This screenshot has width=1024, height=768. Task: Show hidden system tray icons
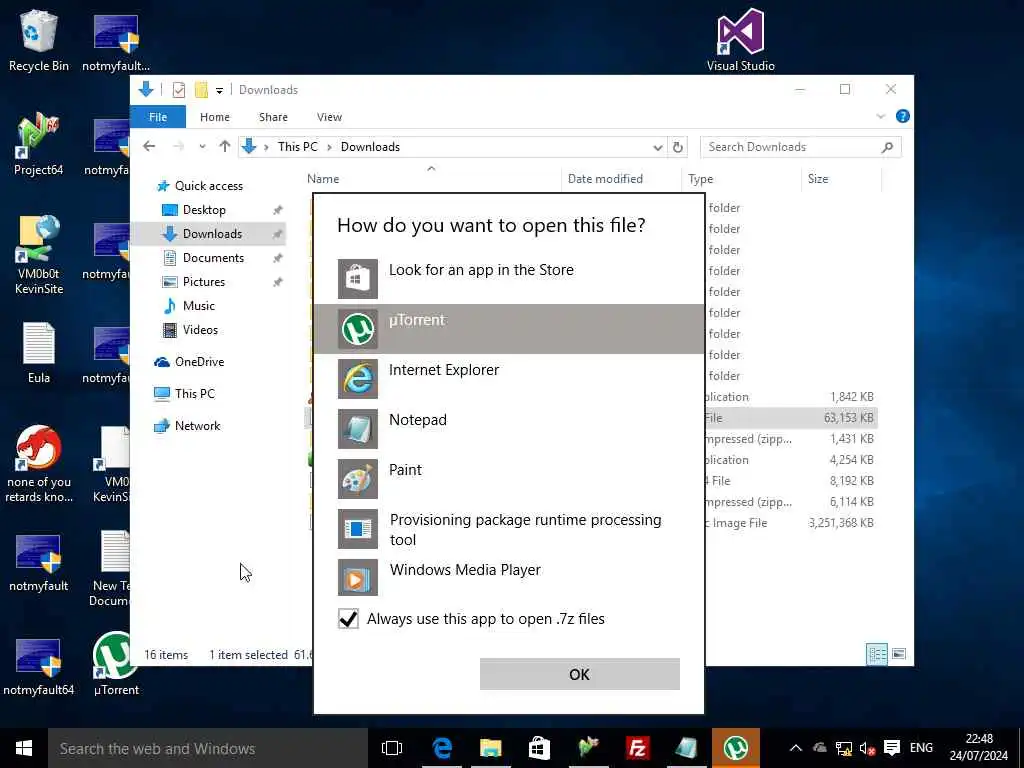(795, 748)
